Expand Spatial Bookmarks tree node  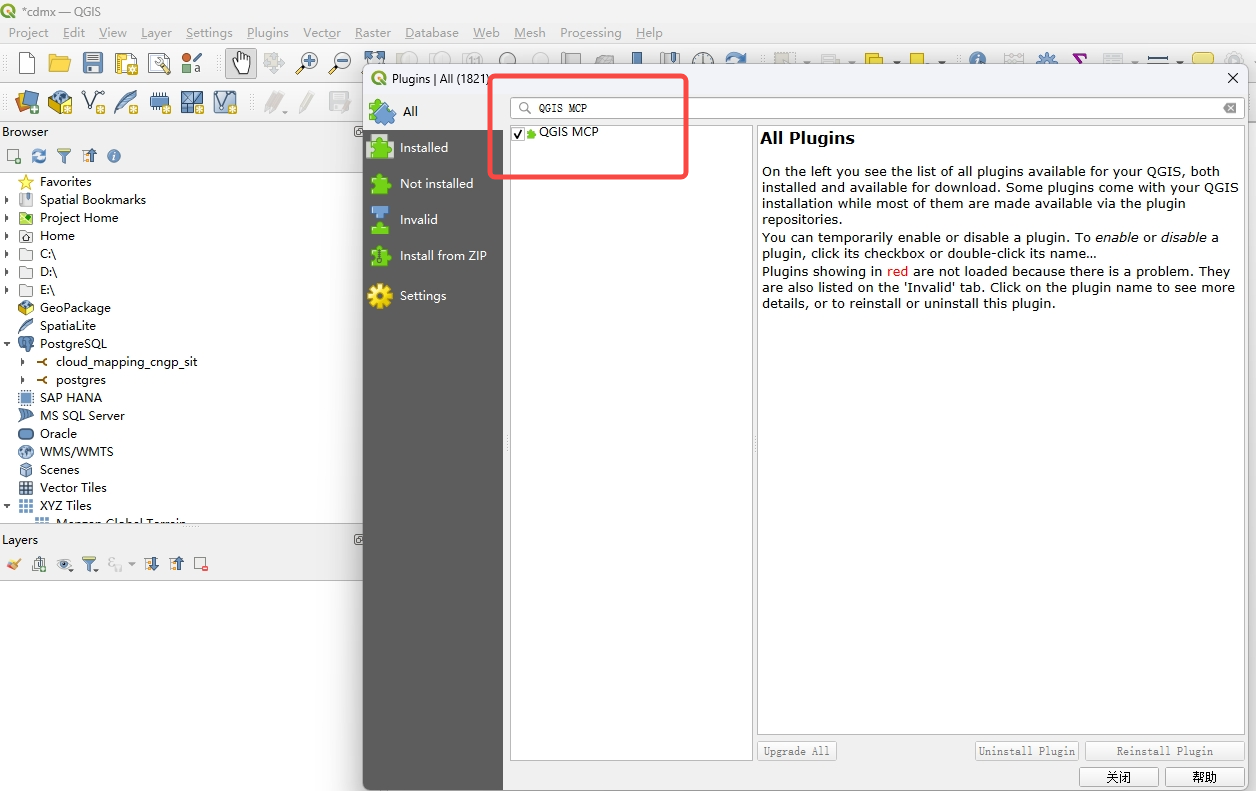pos(7,200)
